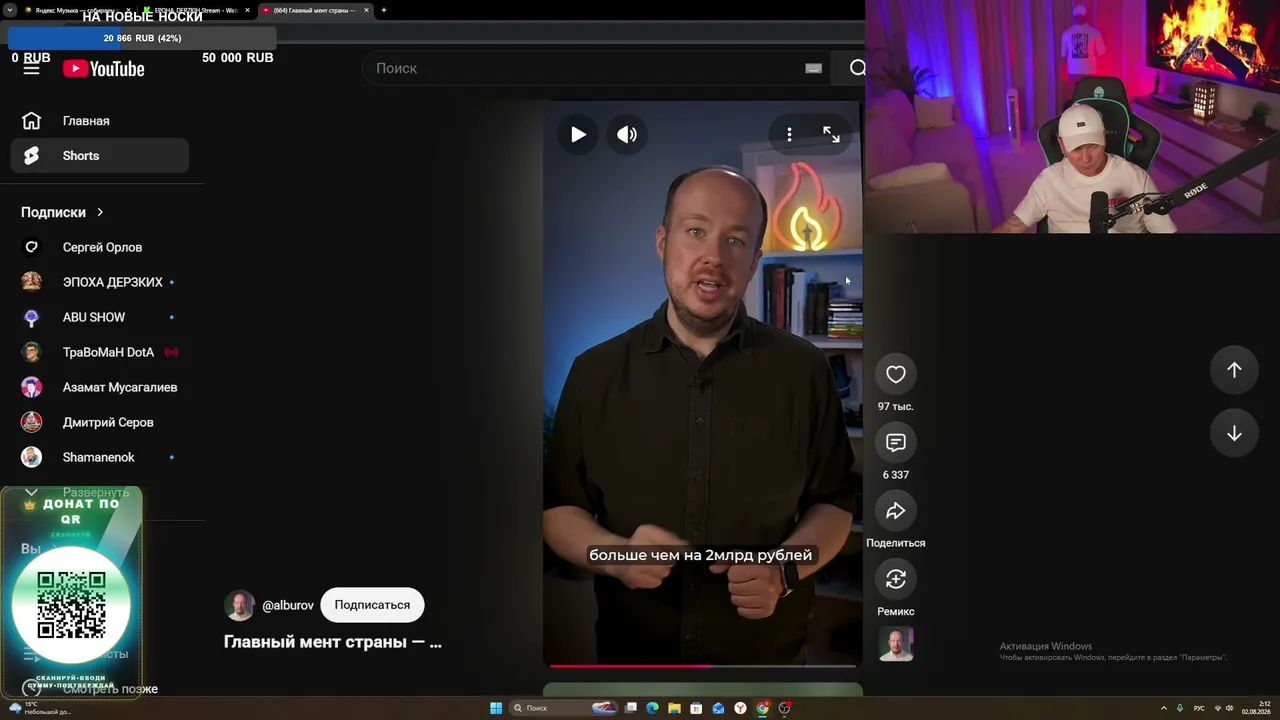Open the on-screen keyboard in search box
The height and width of the screenshot is (720, 1280).
point(813,68)
